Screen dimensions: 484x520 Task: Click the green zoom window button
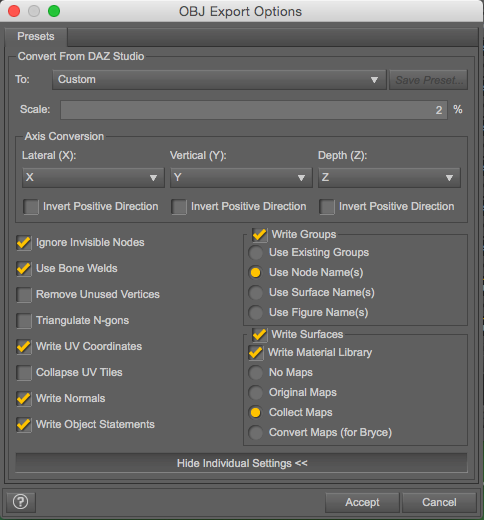54,11
